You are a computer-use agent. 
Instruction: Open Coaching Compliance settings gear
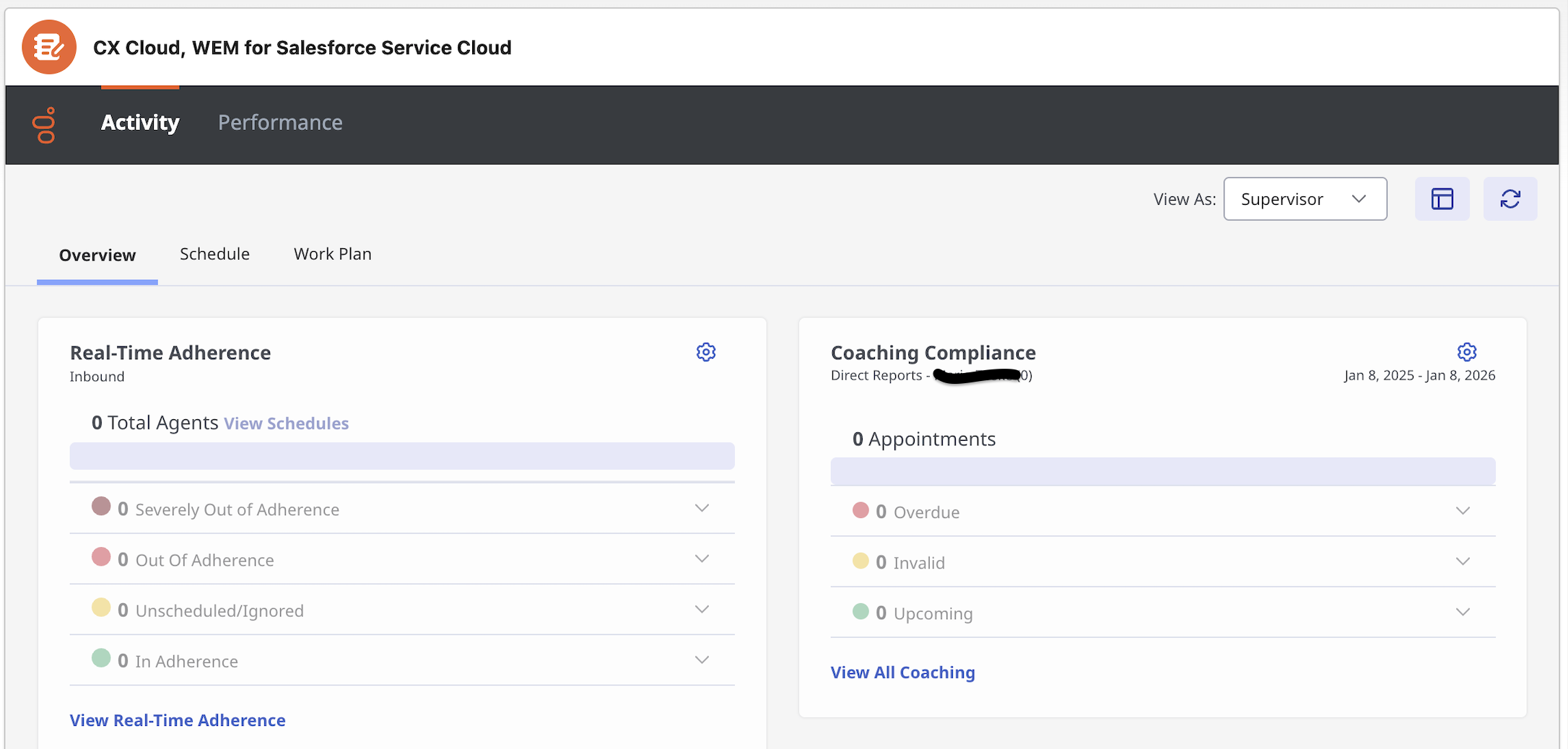[1466, 352]
